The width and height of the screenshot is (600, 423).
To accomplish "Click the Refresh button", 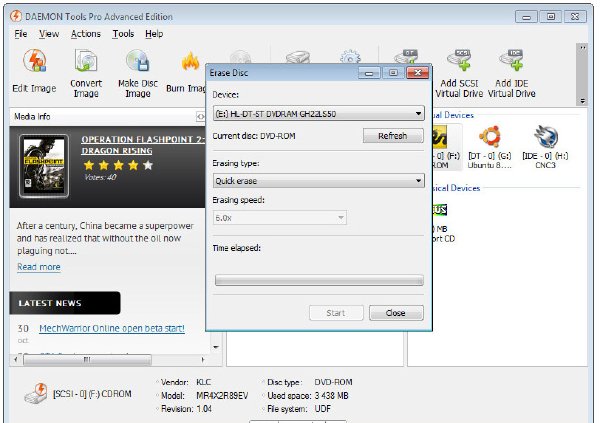I will (x=393, y=136).
